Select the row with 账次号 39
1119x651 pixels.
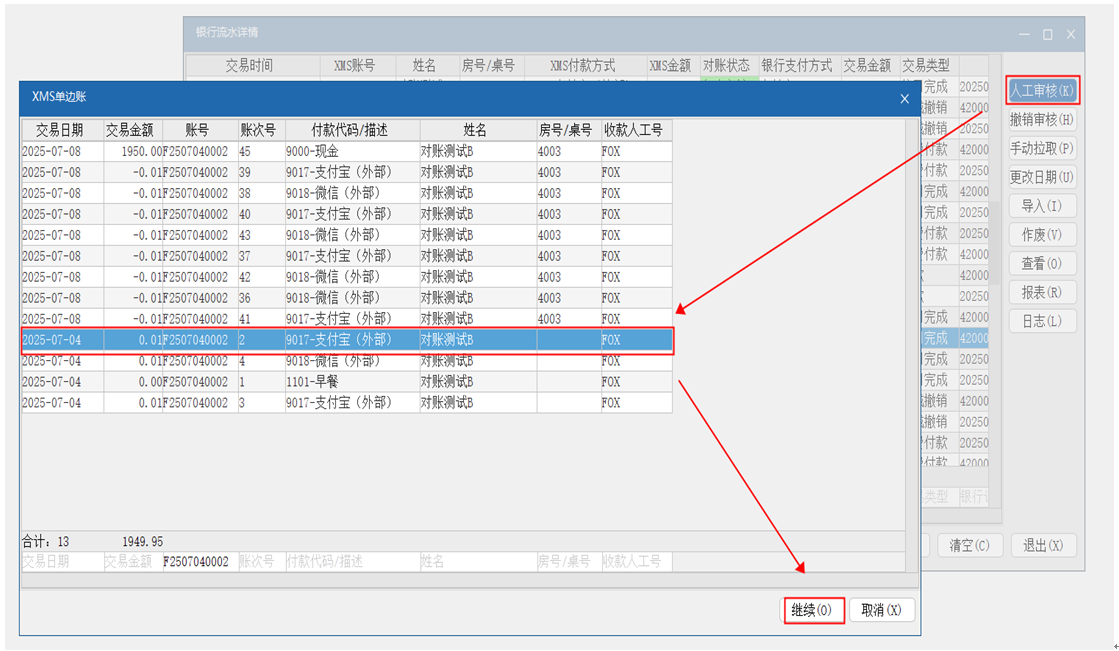347,172
